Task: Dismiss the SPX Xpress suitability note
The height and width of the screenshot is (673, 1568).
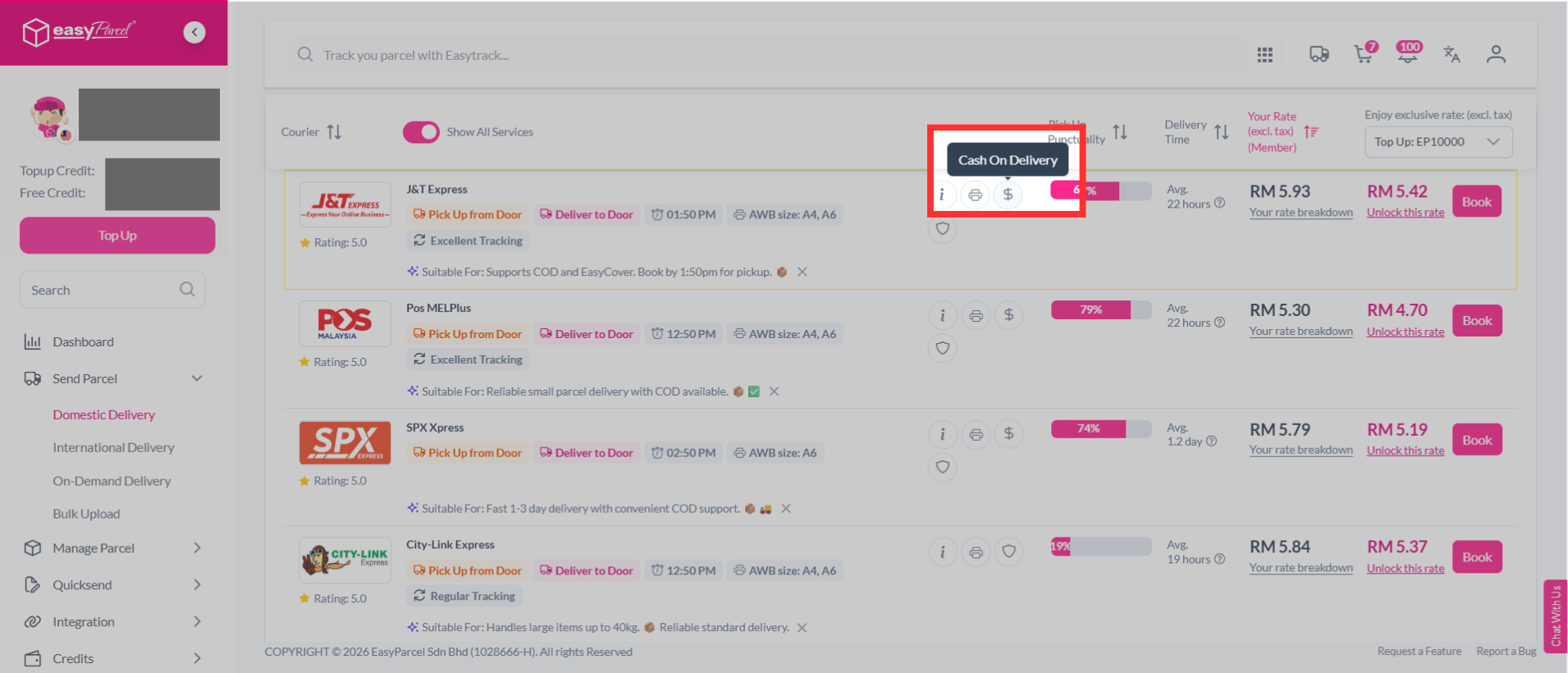Action: point(786,509)
